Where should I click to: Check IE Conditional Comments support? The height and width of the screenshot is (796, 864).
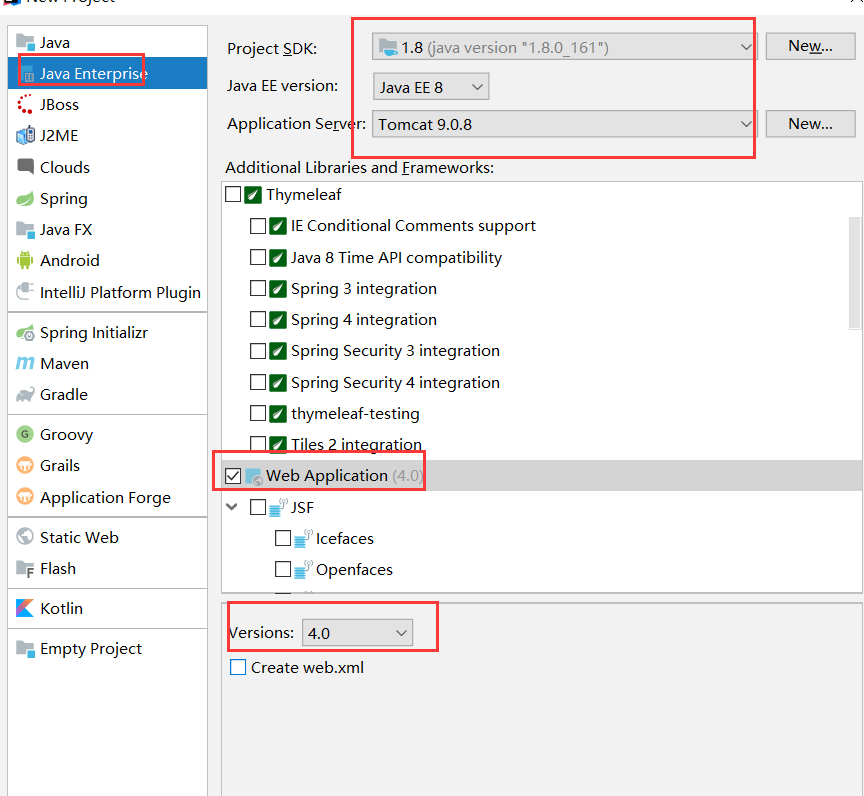click(258, 226)
